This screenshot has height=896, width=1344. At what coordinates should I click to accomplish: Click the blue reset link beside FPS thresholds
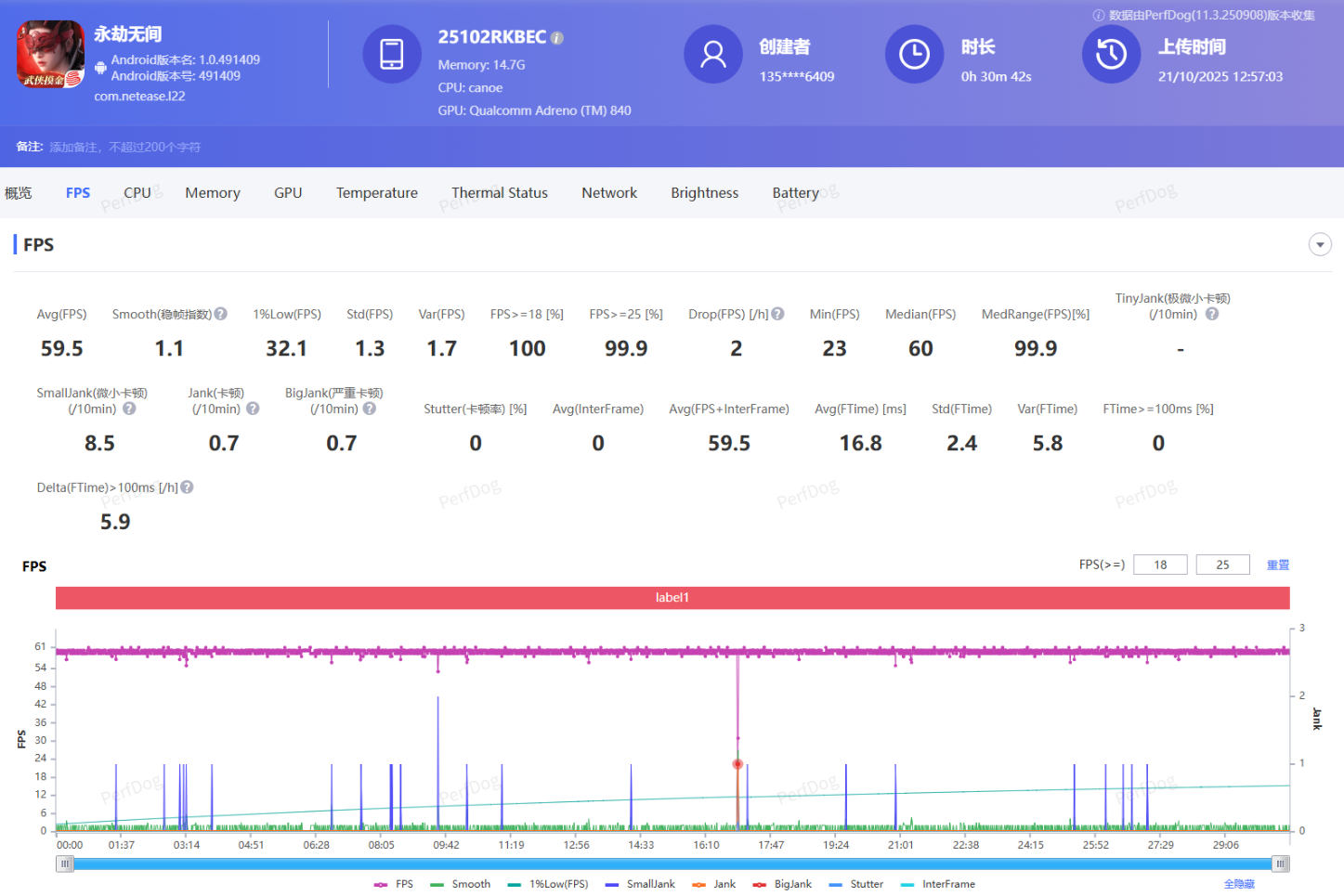pyautogui.click(x=1278, y=565)
